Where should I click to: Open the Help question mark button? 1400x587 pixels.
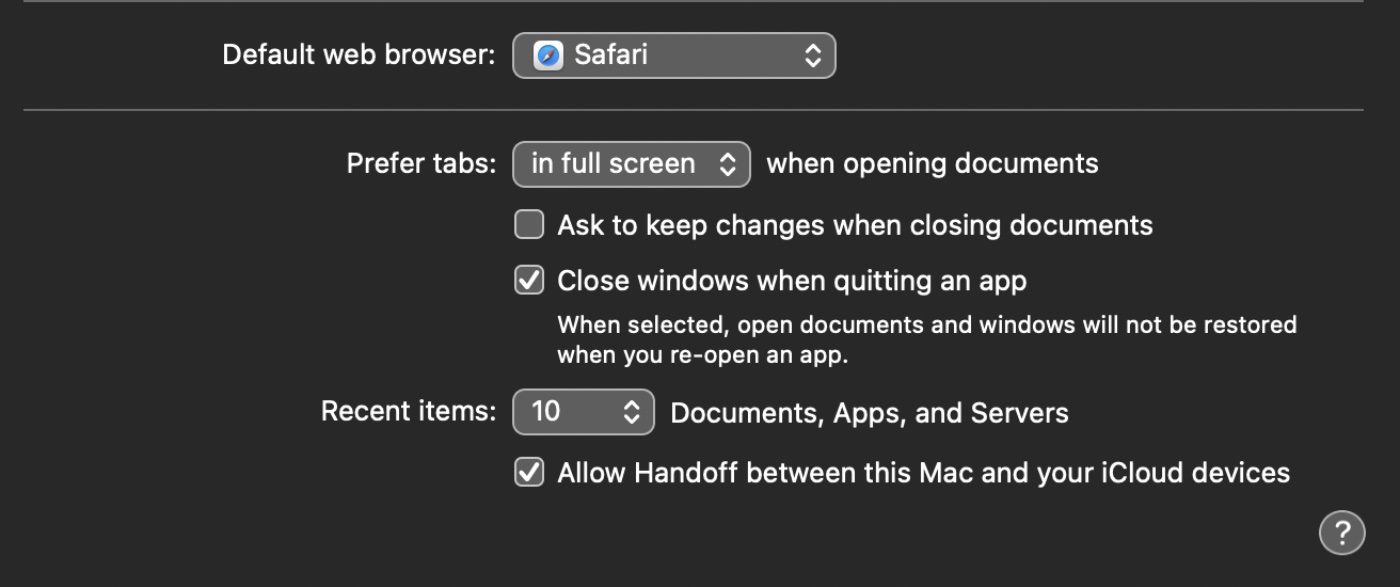1341,532
